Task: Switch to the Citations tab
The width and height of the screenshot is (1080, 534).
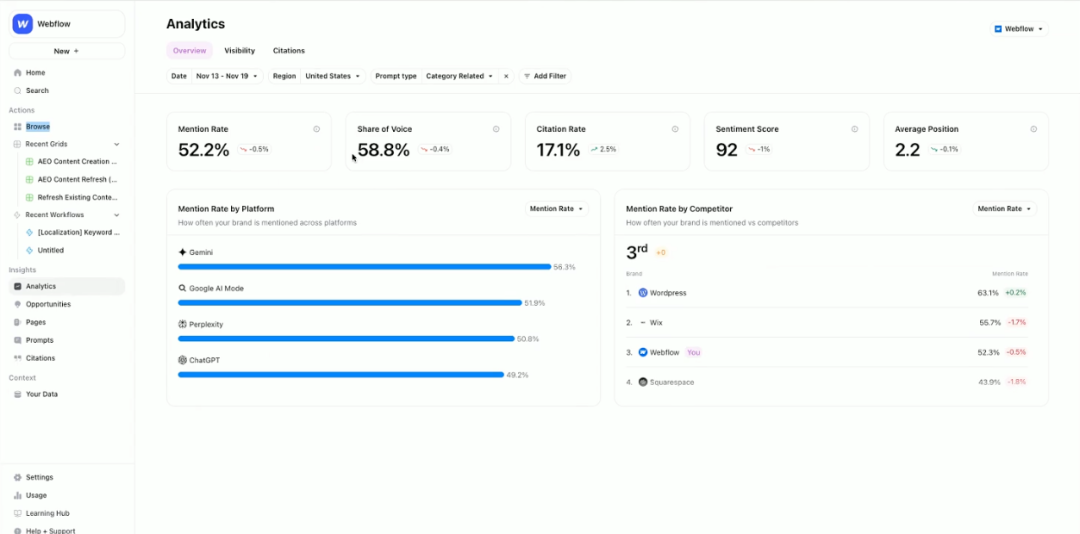Action: (289, 51)
